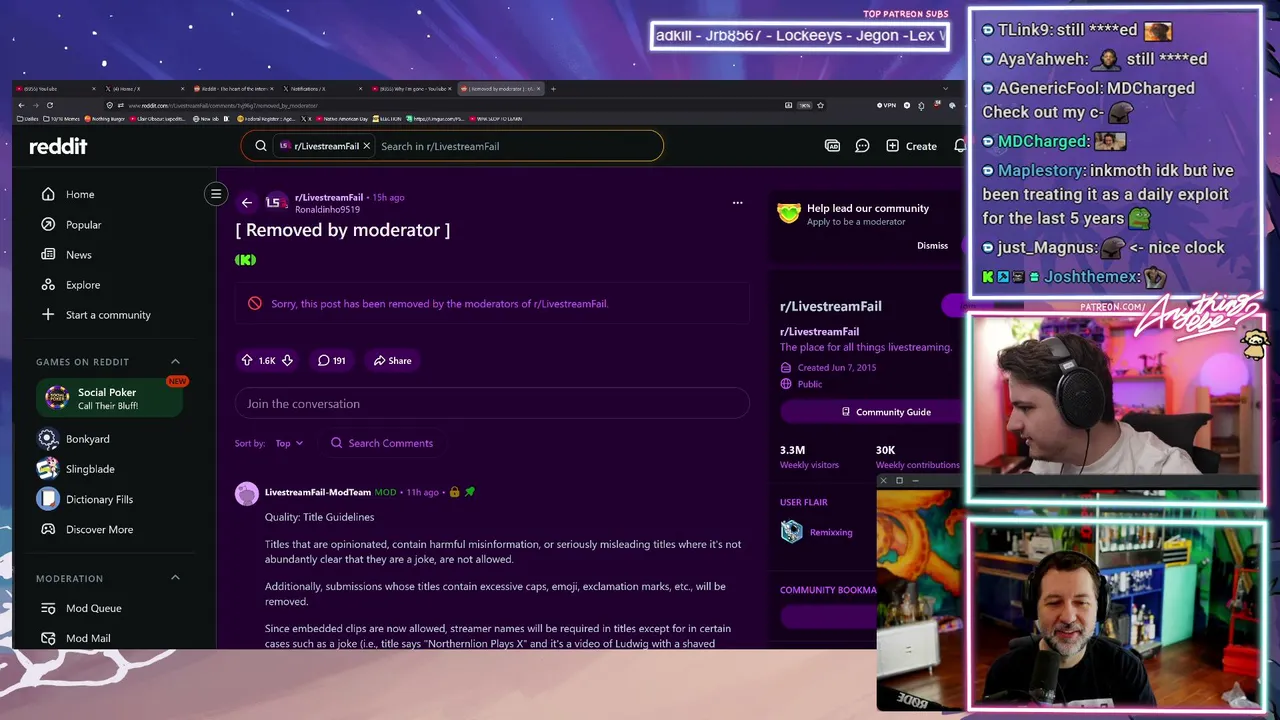Viewport: 1280px width, 720px height.
Task: Switch to the Reddit heart of the internet tab
Action: click(x=235, y=89)
